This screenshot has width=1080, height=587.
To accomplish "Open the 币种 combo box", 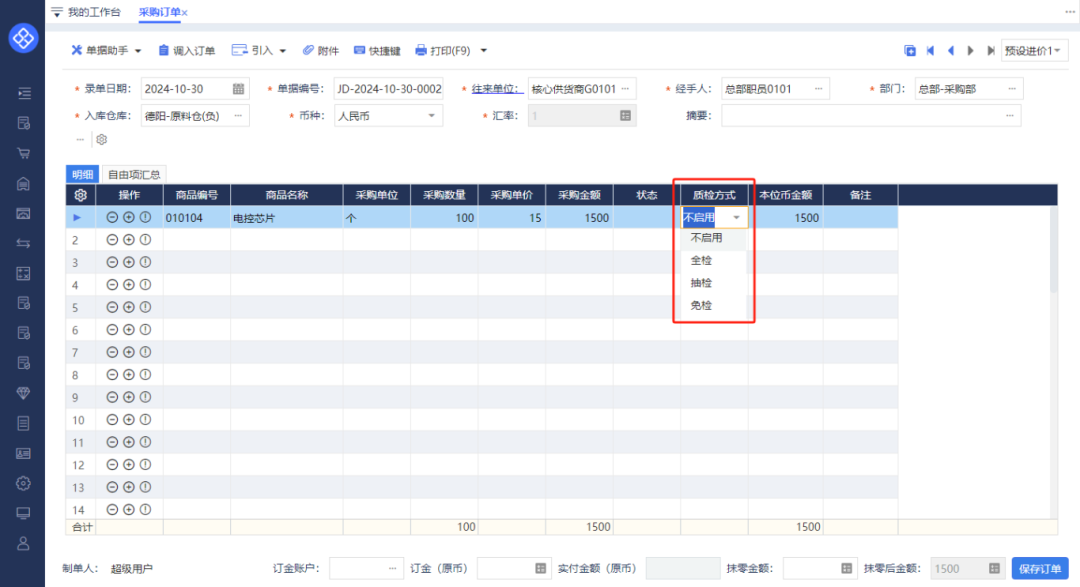I will pos(388,116).
